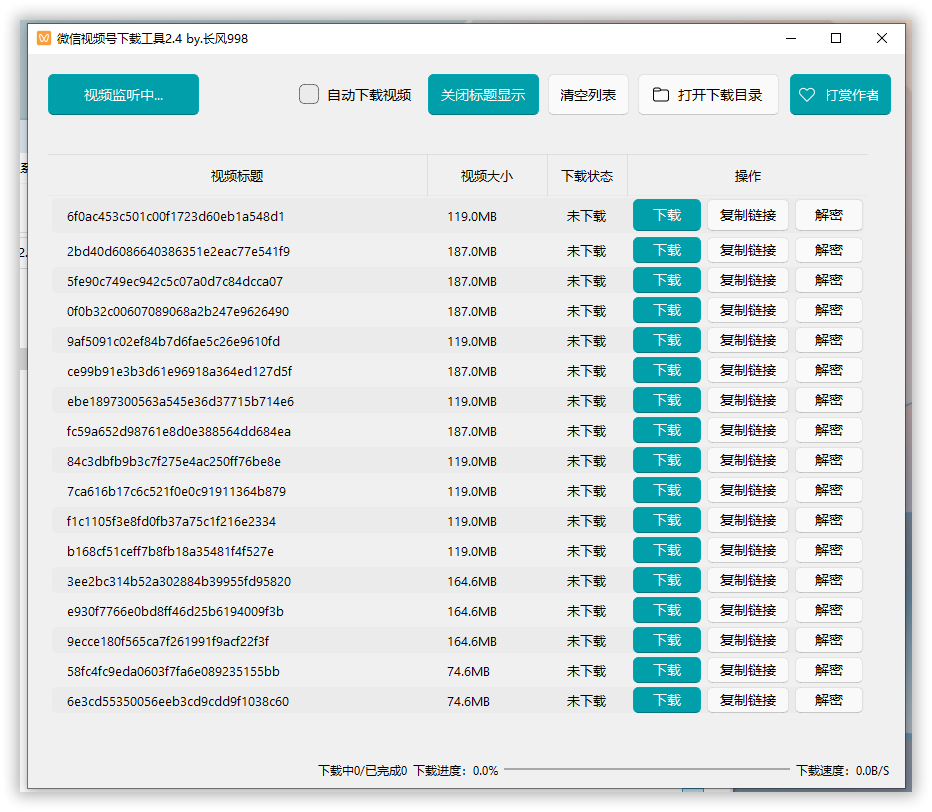This screenshot has height=812, width=932.
Task: Click the 视频标题 column header
Action: tap(237, 176)
